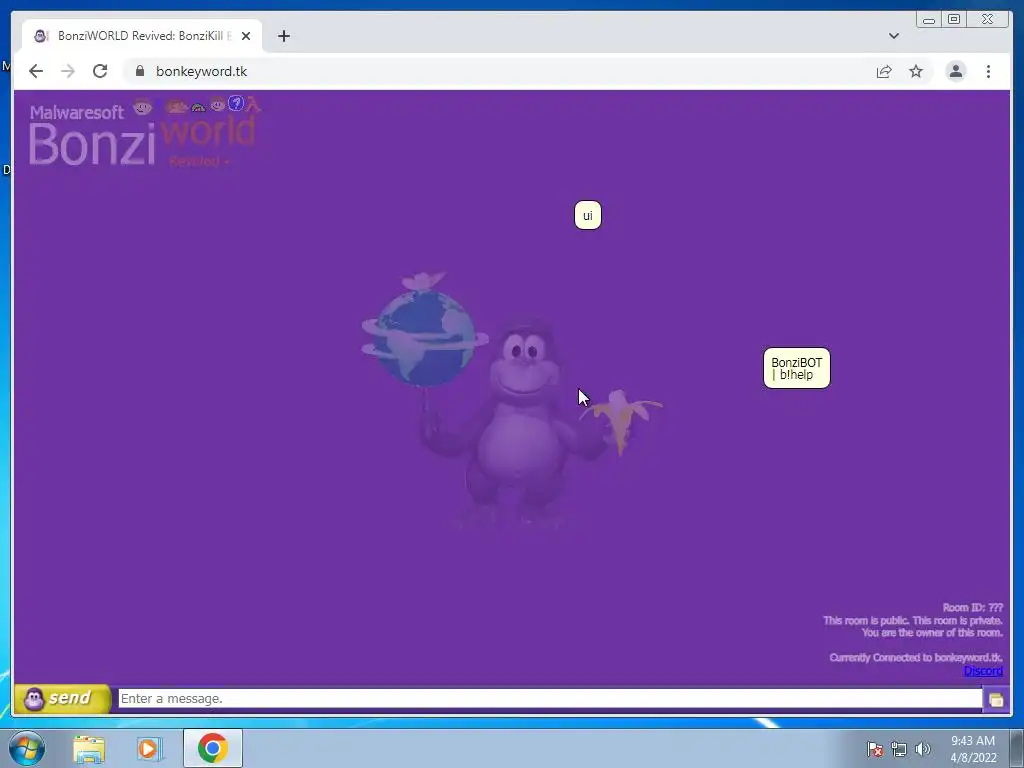Reload the bonkeyword.tk page
Viewport: 1024px width, 768px height.
point(100,71)
